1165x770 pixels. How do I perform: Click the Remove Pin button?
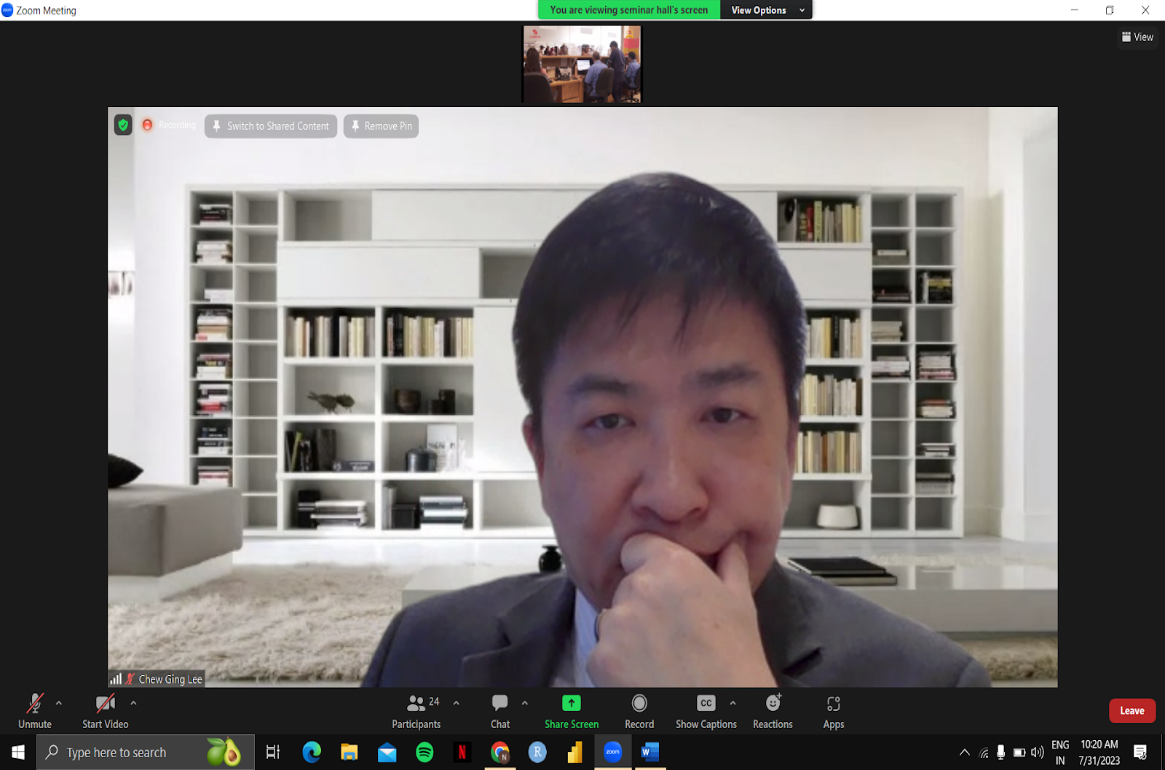(x=381, y=126)
